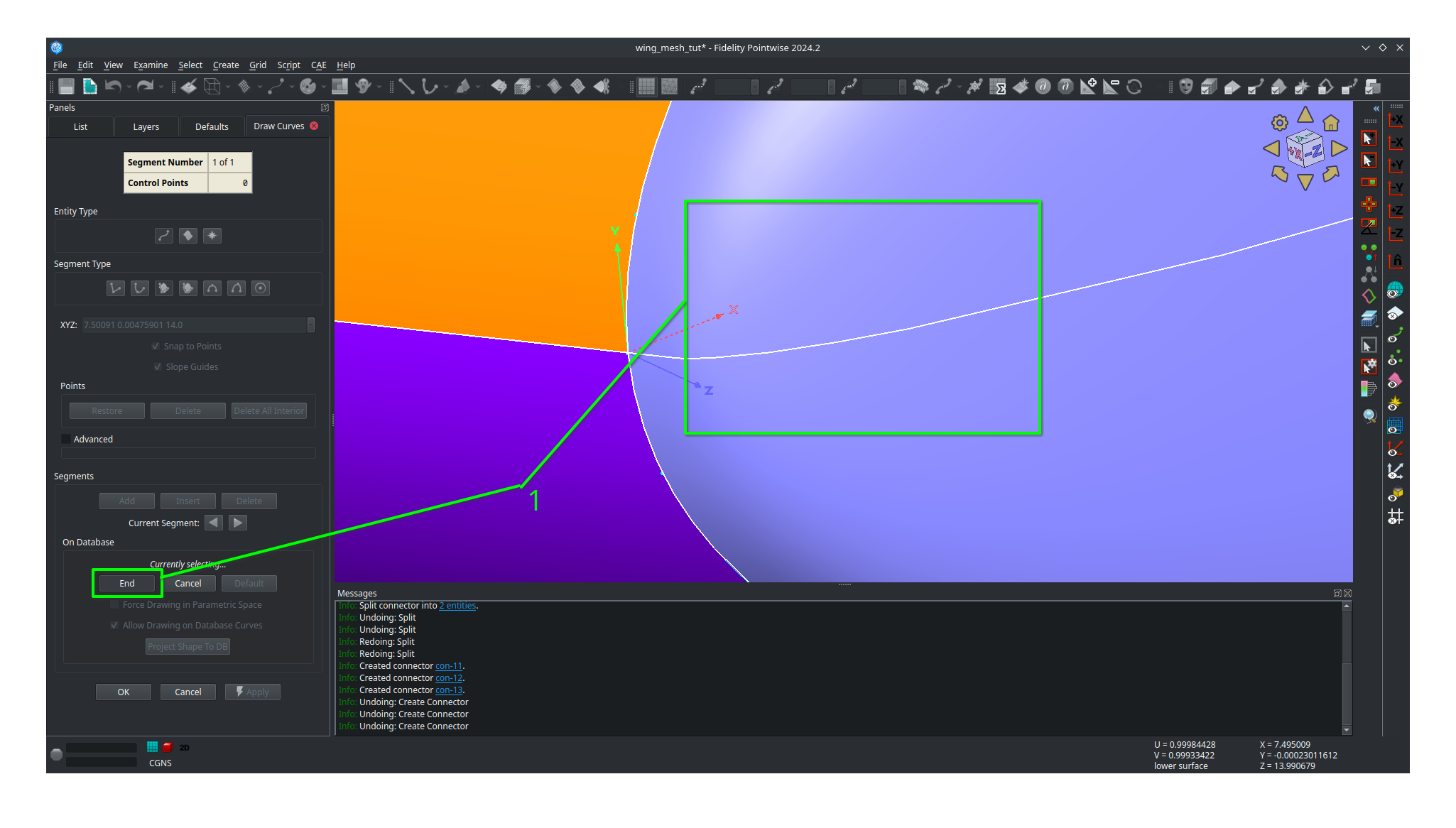Screen dimensions: 1456x828
Task: Save the project using the disk icon
Action: point(66,86)
